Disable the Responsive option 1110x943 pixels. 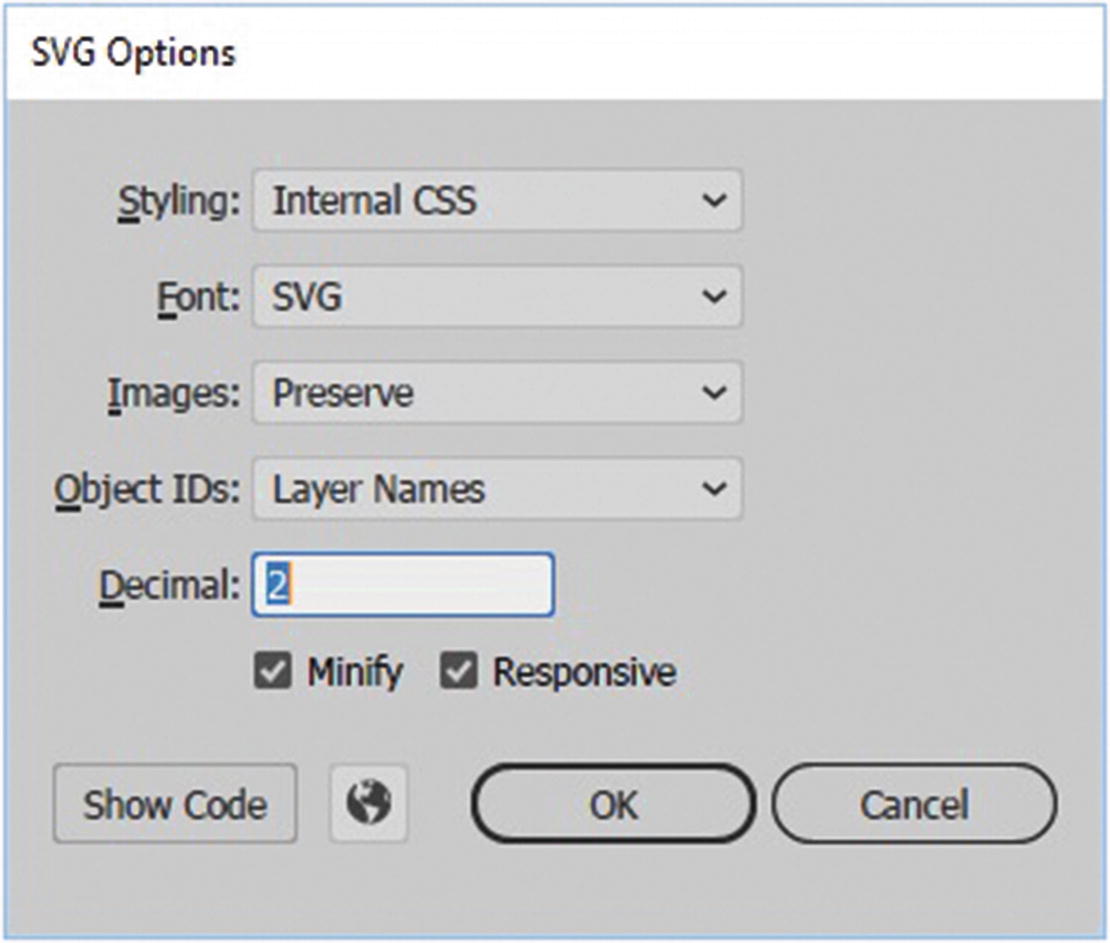(x=459, y=671)
